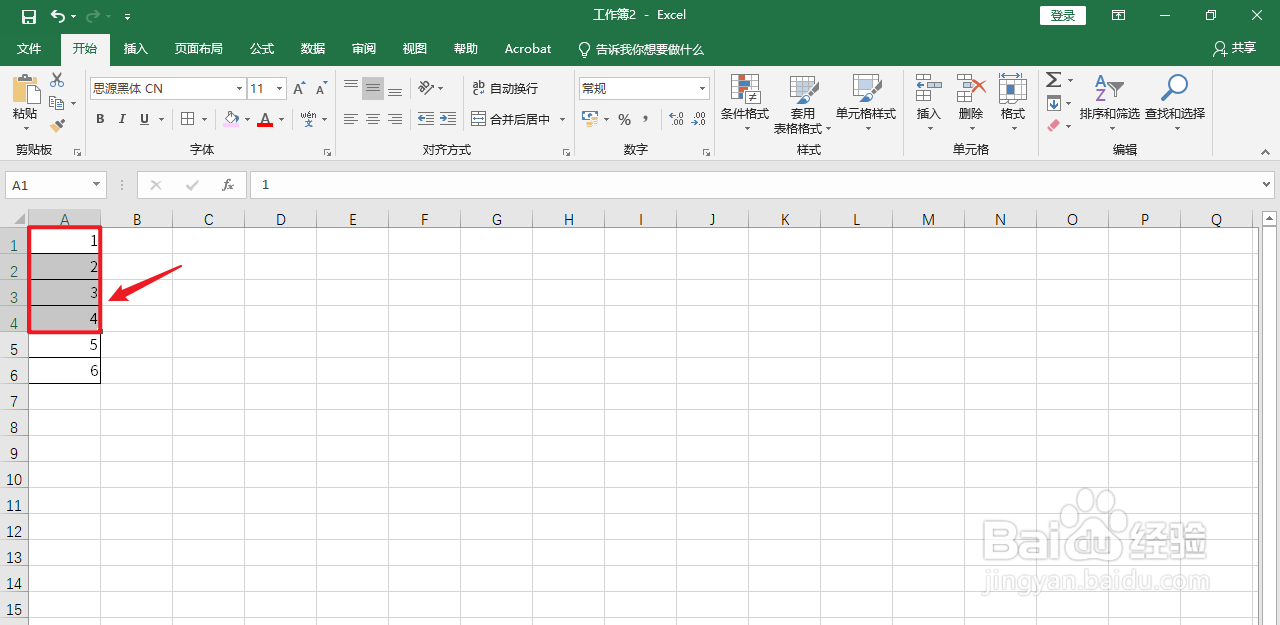Select the Format Painter brush icon
The image size is (1280, 625).
tap(57, 126)
